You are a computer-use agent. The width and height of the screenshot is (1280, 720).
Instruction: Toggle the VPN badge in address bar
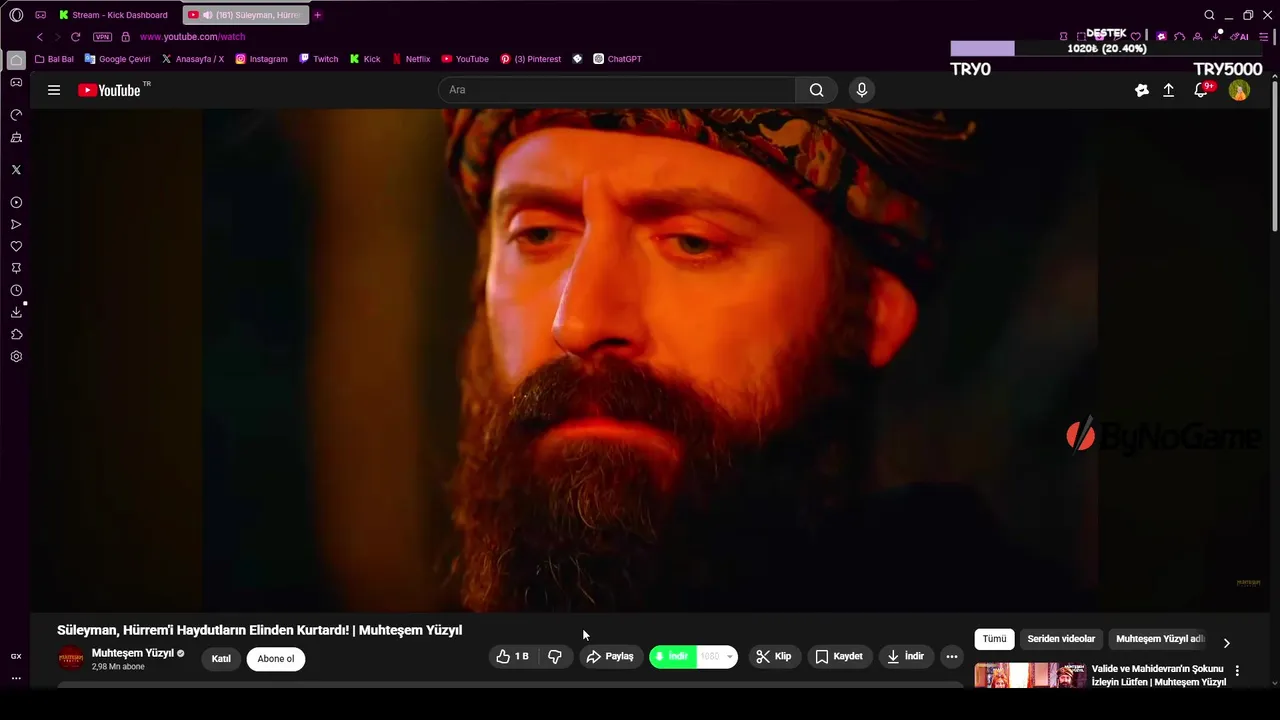(102, 37)
